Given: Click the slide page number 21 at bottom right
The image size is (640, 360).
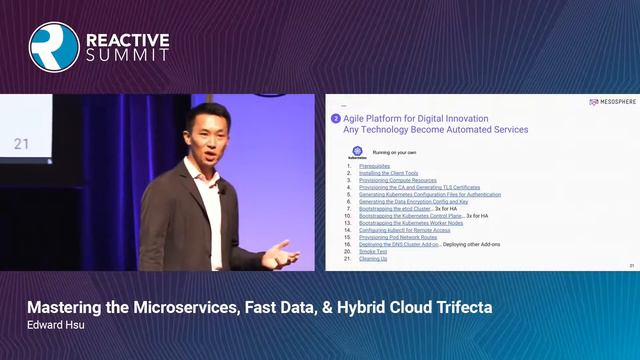Looking at the screenshot, I should [x=631, y=266].
